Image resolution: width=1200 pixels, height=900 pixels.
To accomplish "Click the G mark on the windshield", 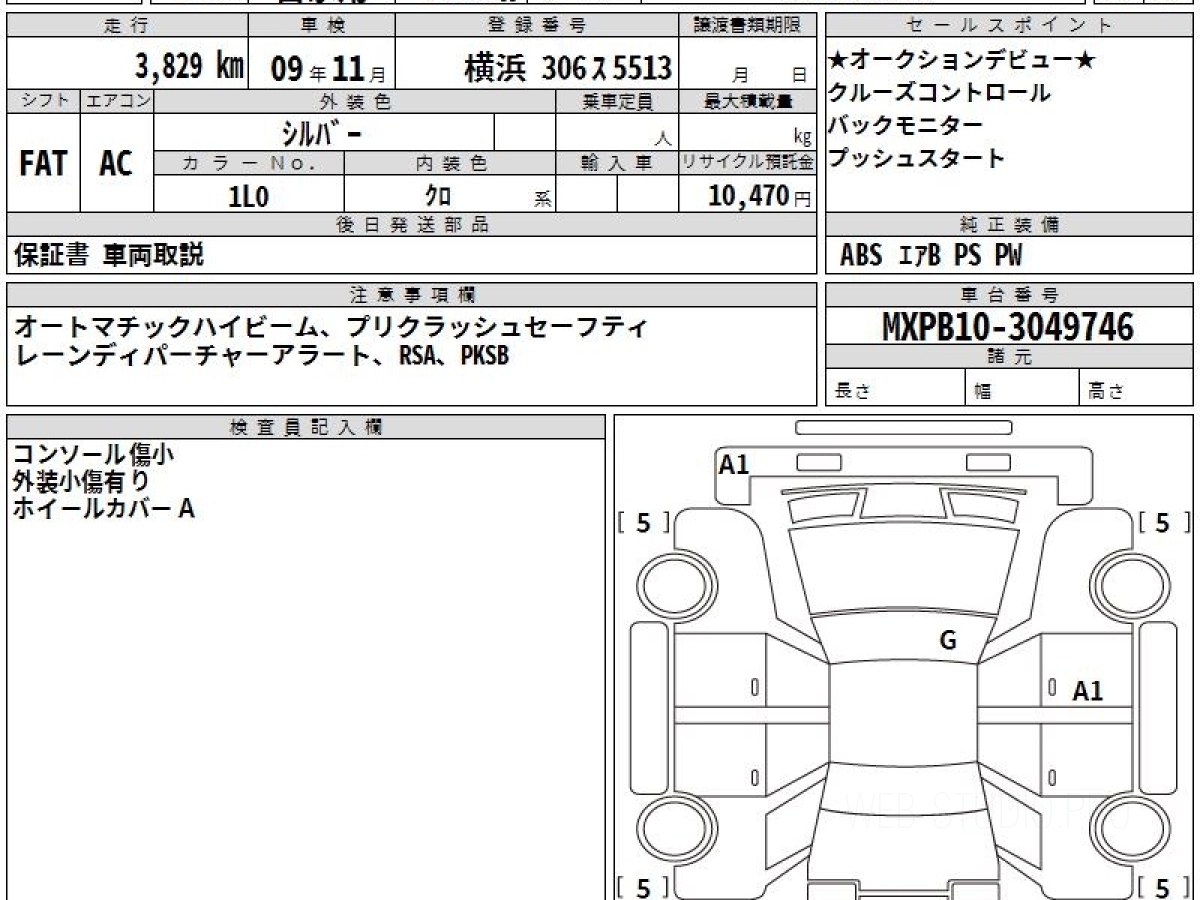I will (x=948, y=641).
